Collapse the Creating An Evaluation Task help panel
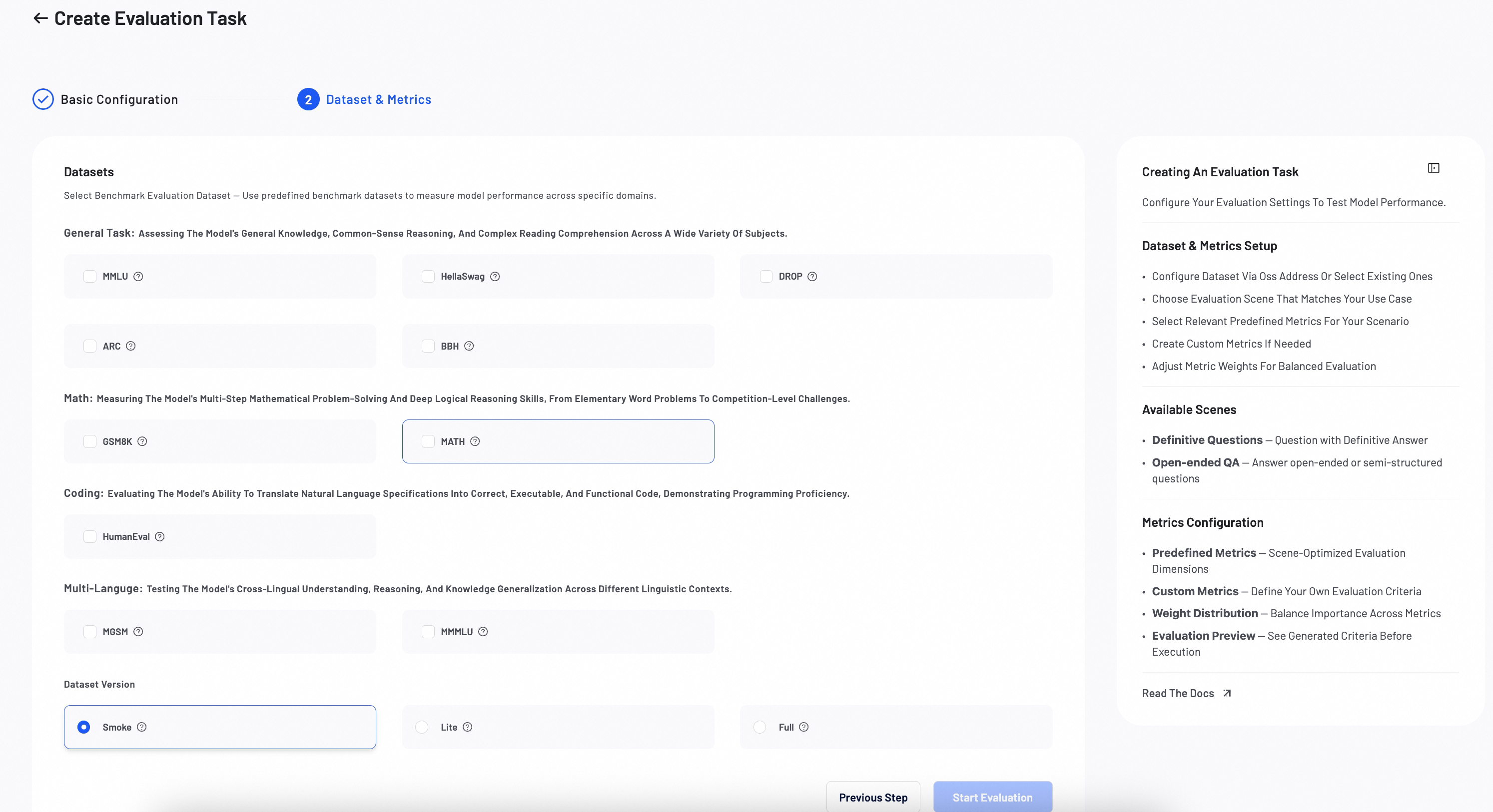This screenshot has width=1493, height=812. point(1434,168)
